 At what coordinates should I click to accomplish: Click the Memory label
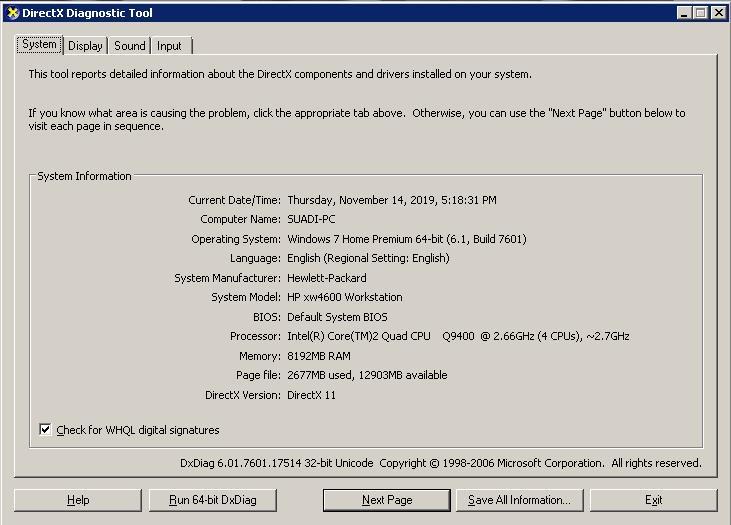coord(260,356)
